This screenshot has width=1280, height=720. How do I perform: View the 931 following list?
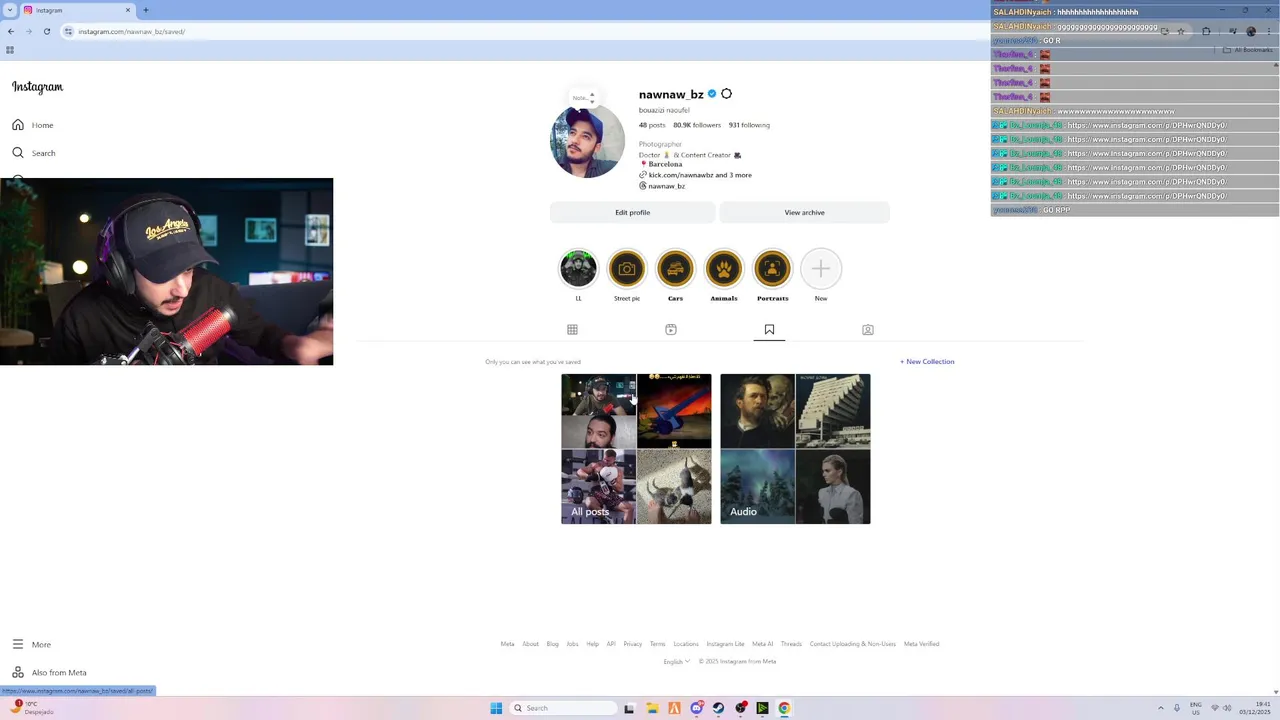[749, 125]
